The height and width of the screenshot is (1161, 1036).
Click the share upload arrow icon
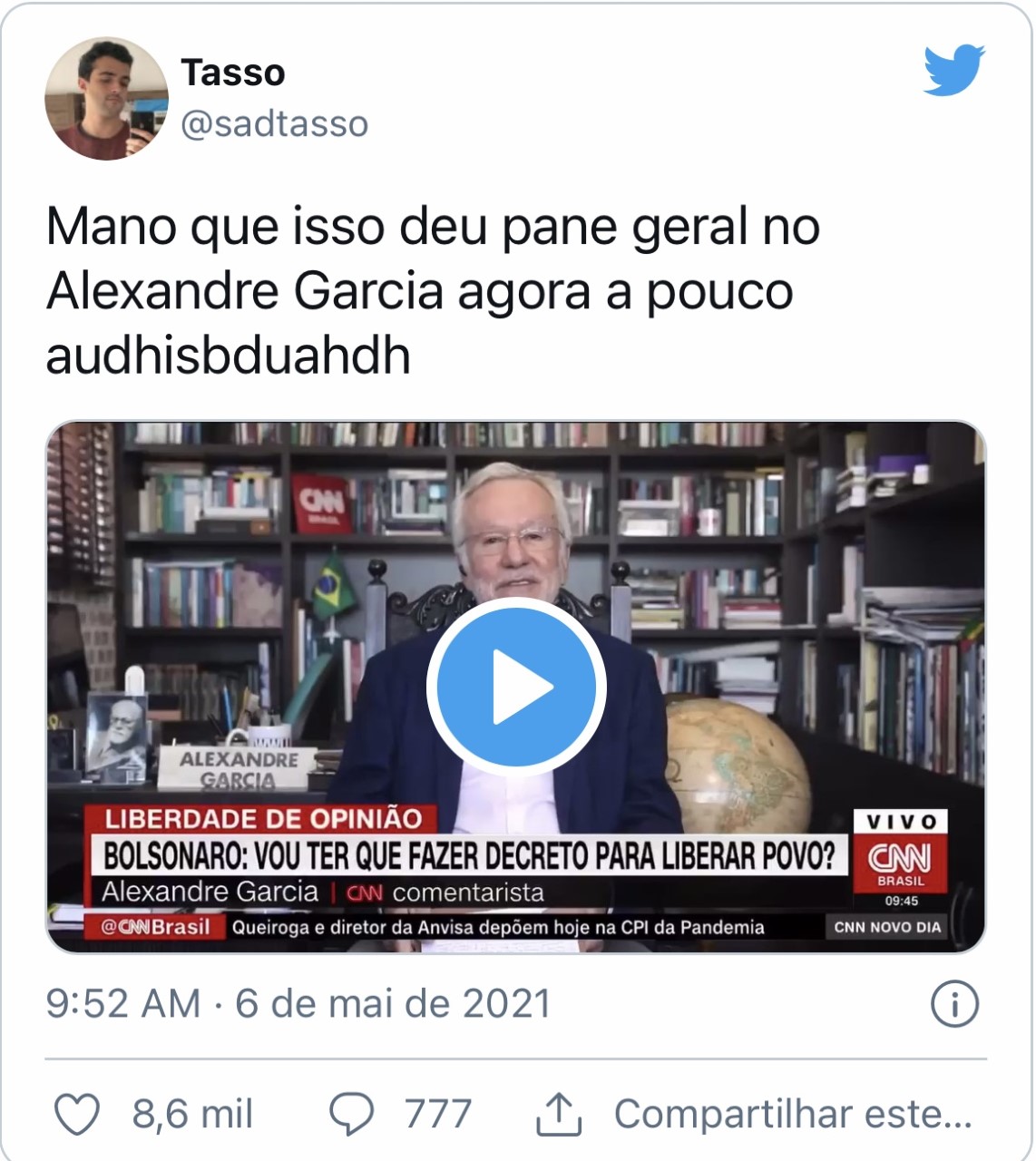click(558, 1114)
